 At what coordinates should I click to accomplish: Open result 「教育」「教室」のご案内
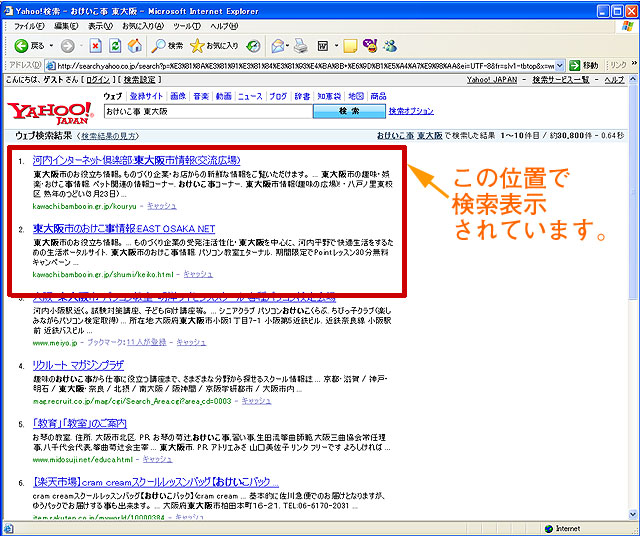(x=80, y=423)
